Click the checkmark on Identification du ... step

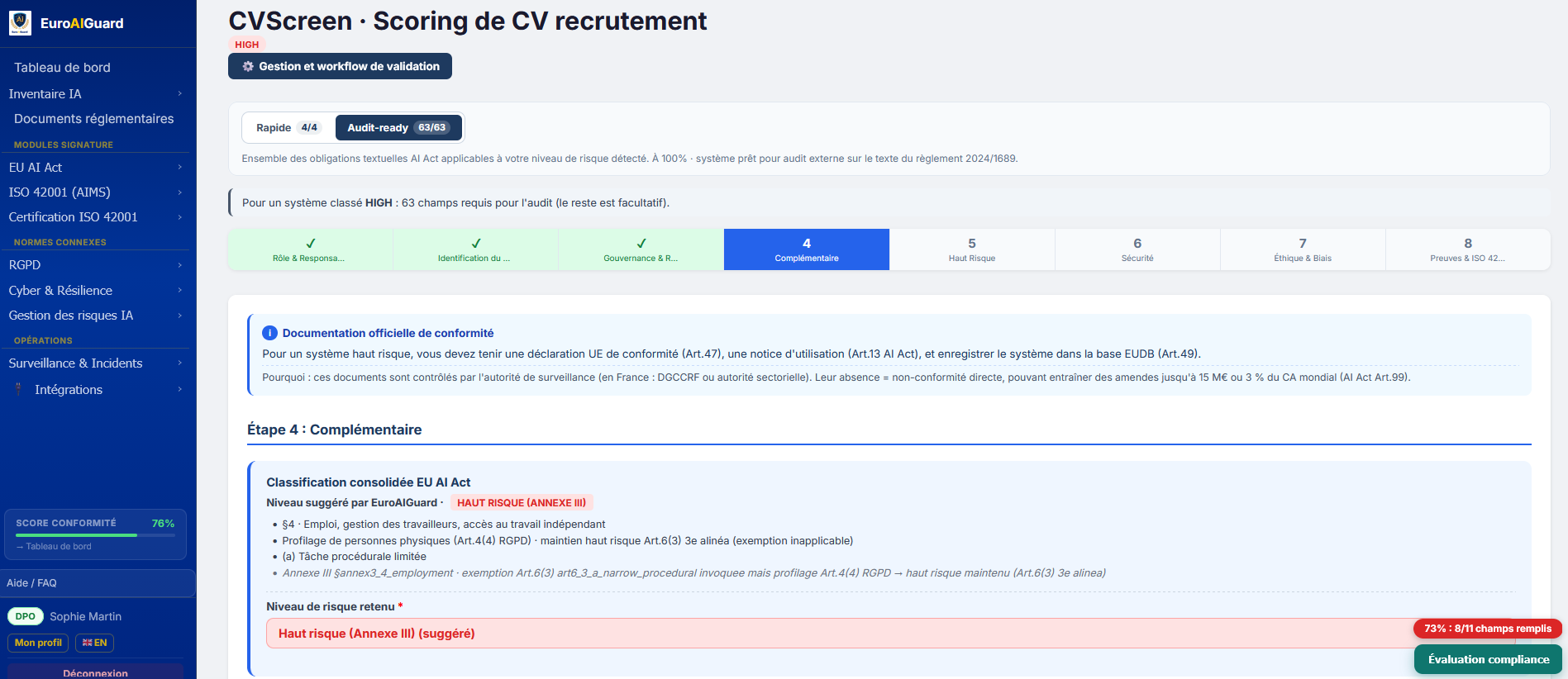click(476, 243)
